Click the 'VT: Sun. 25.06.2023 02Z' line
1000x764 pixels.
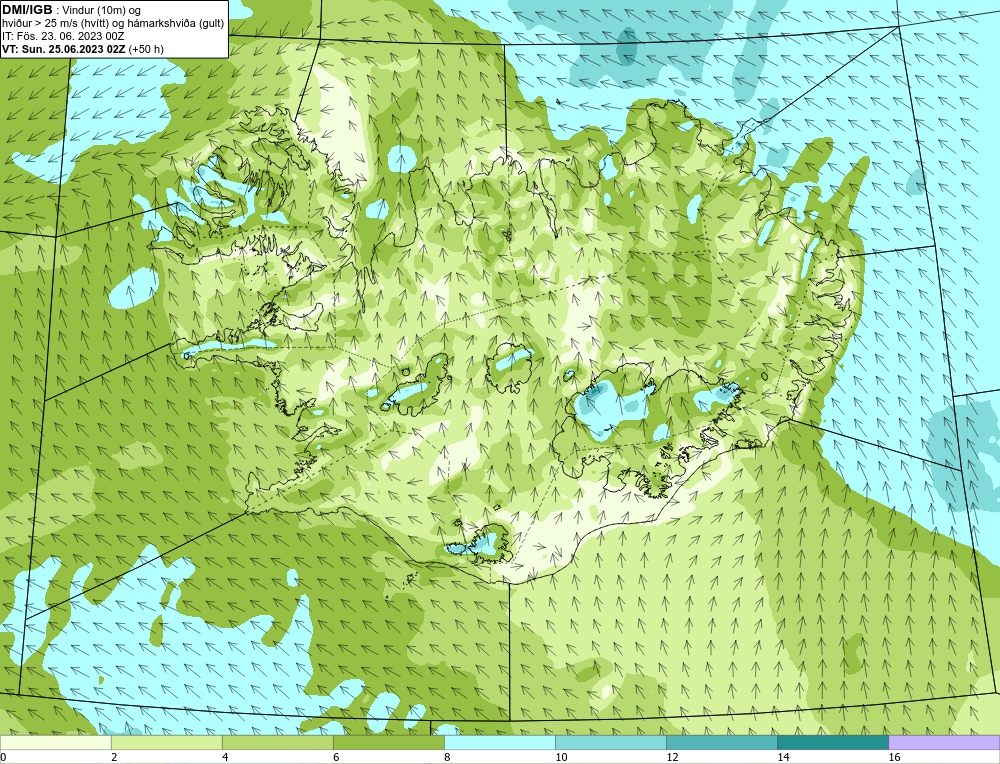(64, 48)
